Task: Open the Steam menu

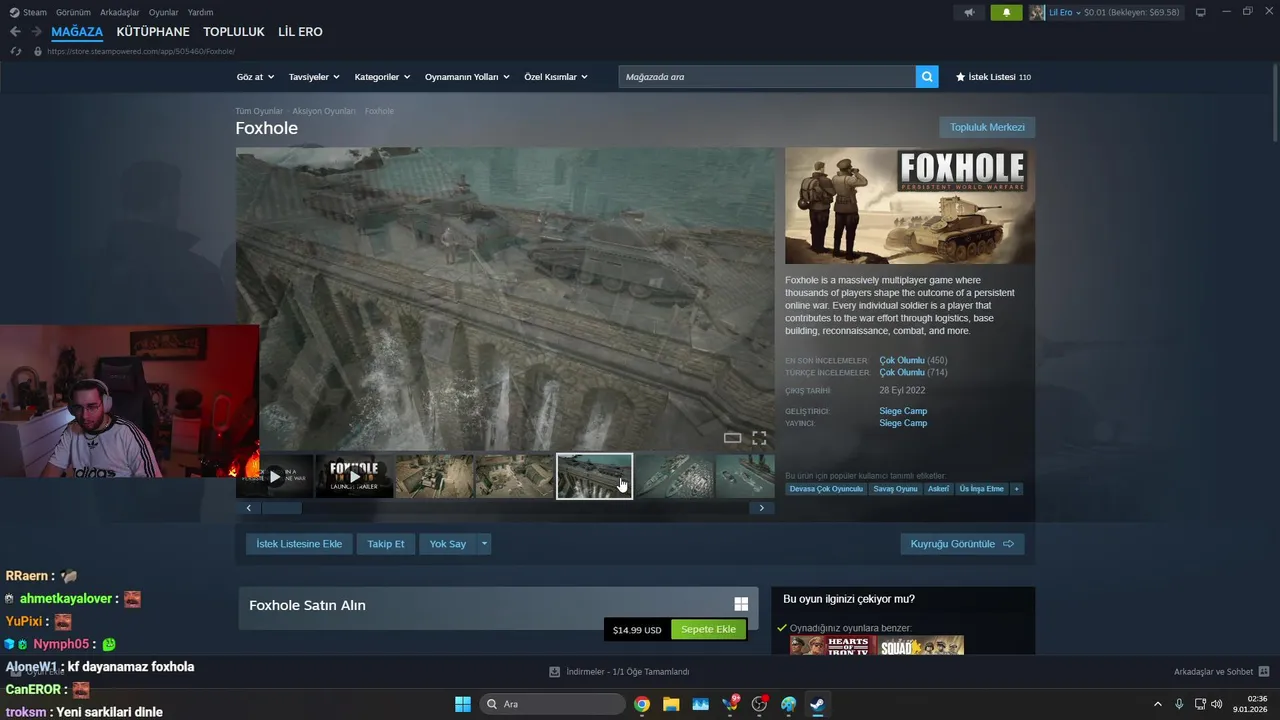Action: (29, 13)
